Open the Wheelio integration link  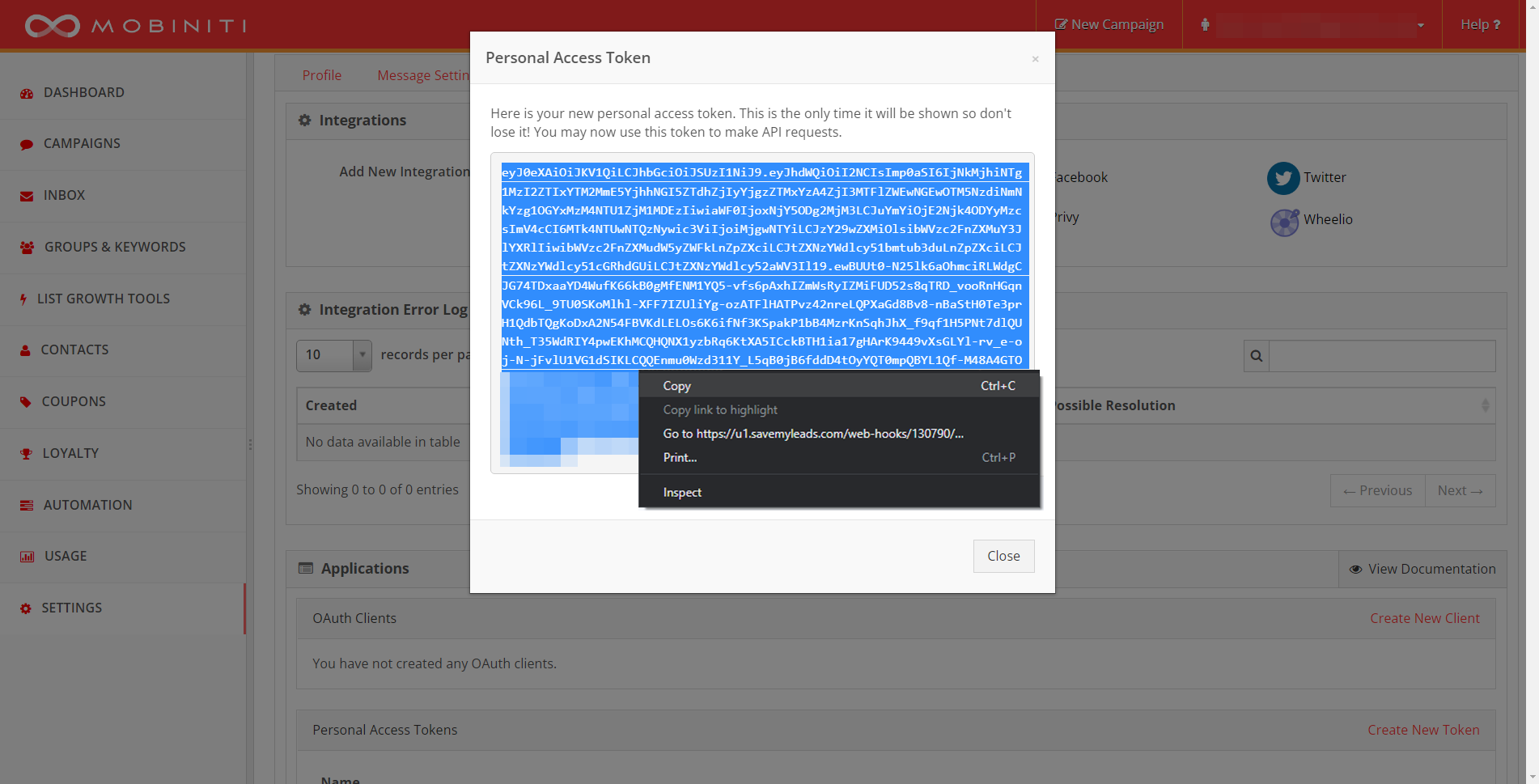[x=1328, y=219]
